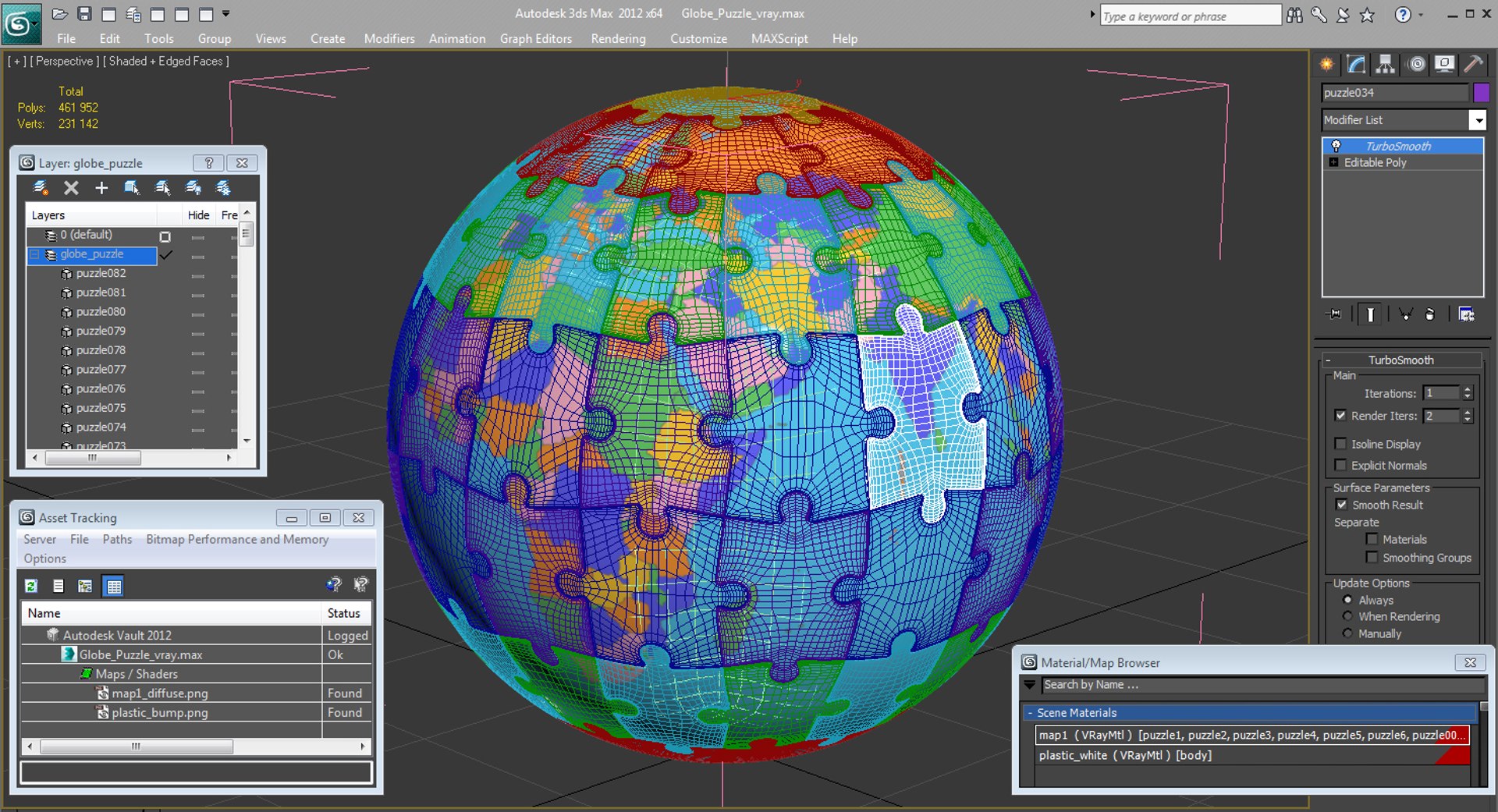Click the Shaded + Edged Faces label
The width and height of the screenshot is (1498, 812).
(x=166, y=61)
